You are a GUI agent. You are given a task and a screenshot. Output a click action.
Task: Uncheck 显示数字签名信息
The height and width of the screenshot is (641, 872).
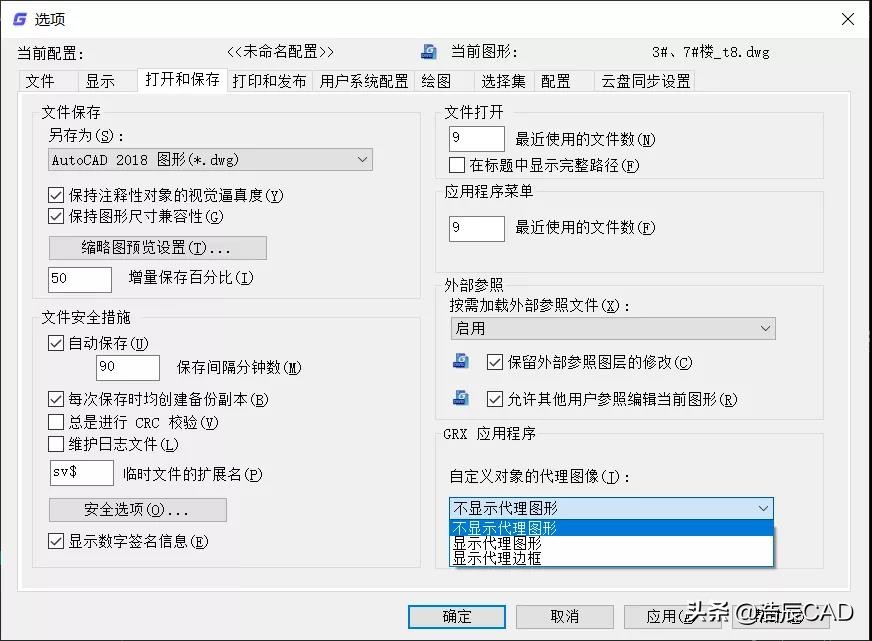(56, 541)
